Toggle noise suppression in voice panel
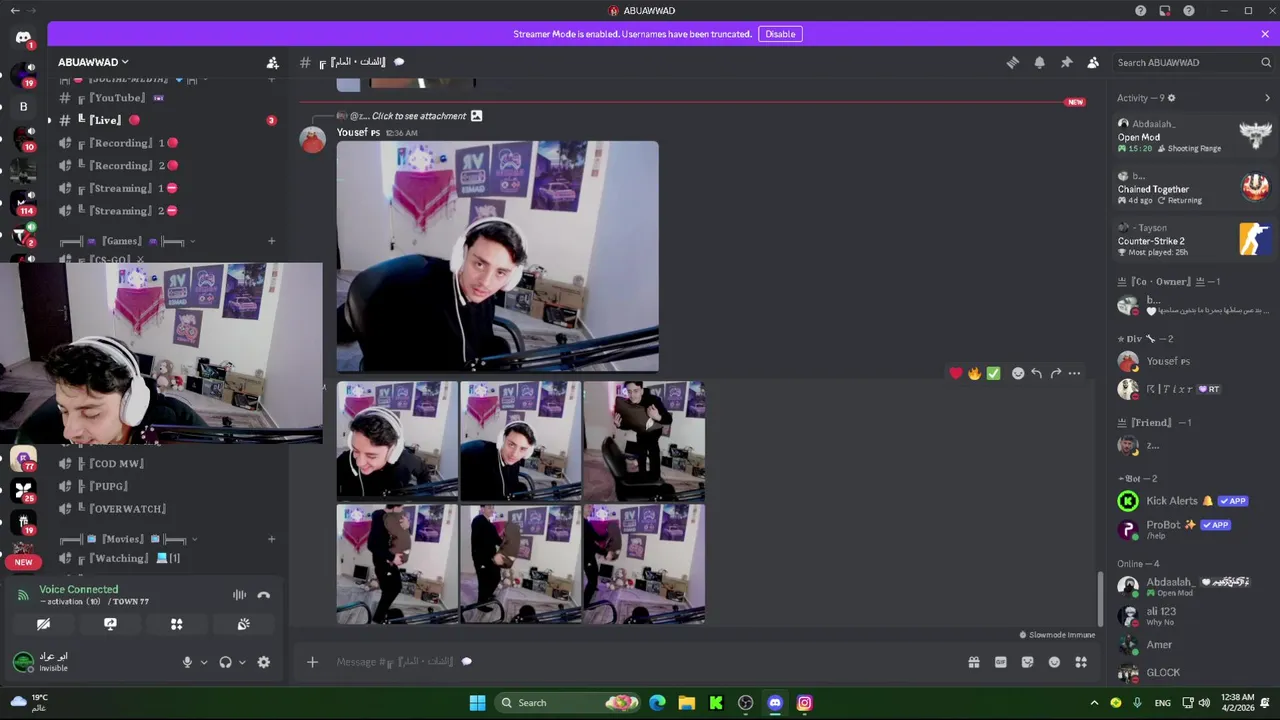This screenshot has width=1280, height=720. click(x=239, y=595)
